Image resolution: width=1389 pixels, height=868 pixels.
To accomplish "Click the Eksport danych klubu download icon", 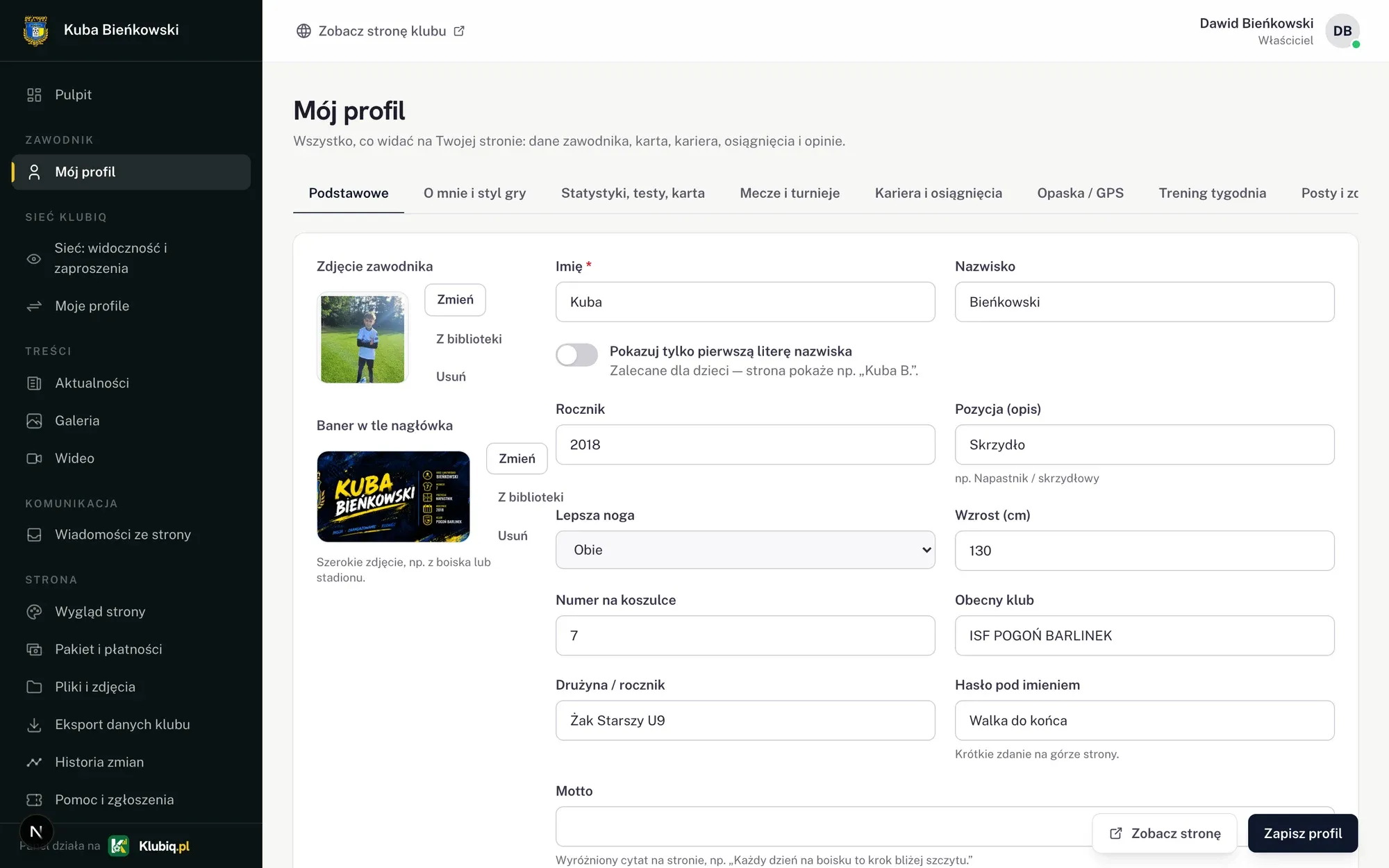I will click(34, 724).
